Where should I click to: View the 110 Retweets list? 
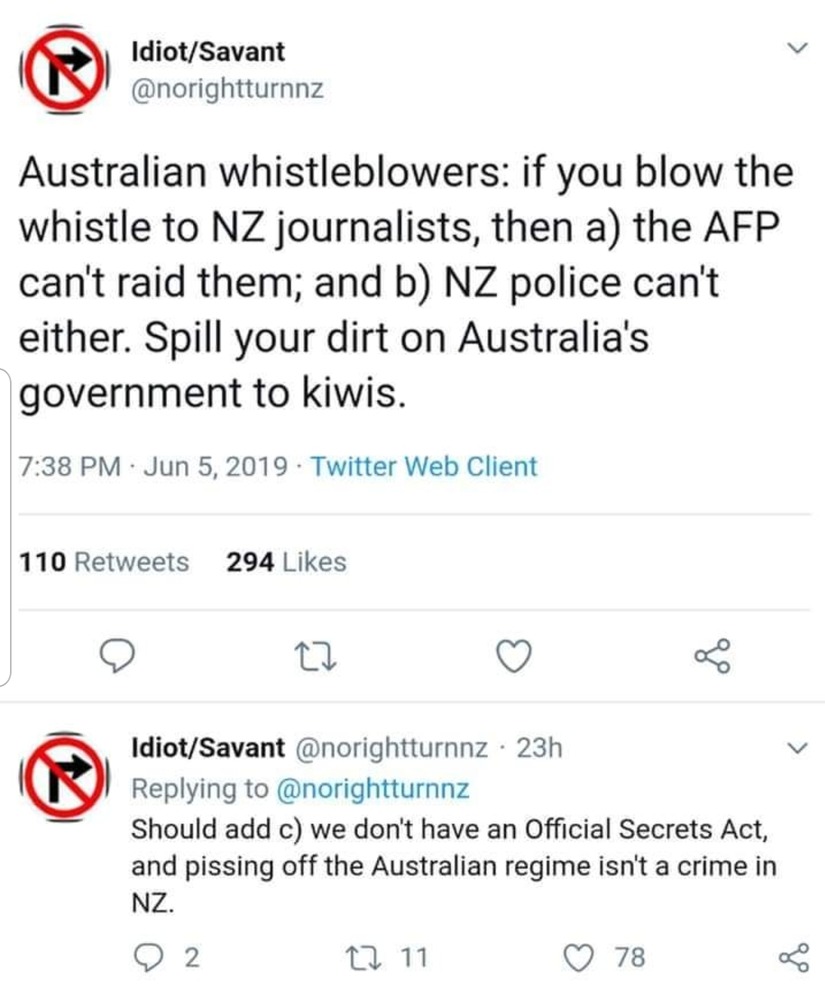(105, 562)
